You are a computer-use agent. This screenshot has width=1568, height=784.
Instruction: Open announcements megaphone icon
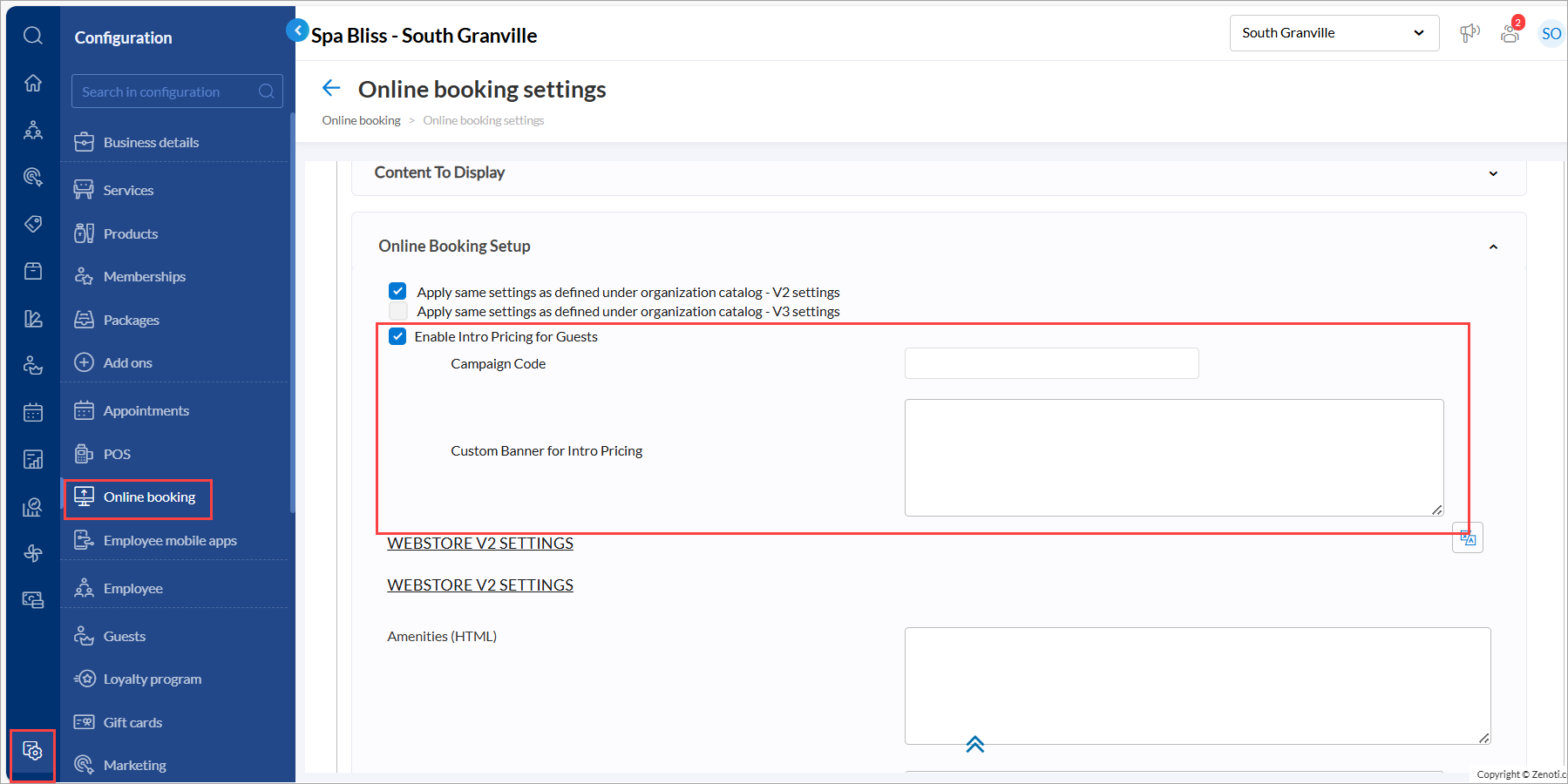1470,33
